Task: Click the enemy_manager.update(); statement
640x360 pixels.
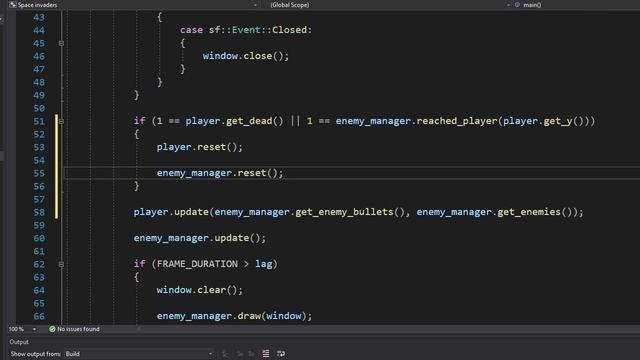Action: (200, 238)
